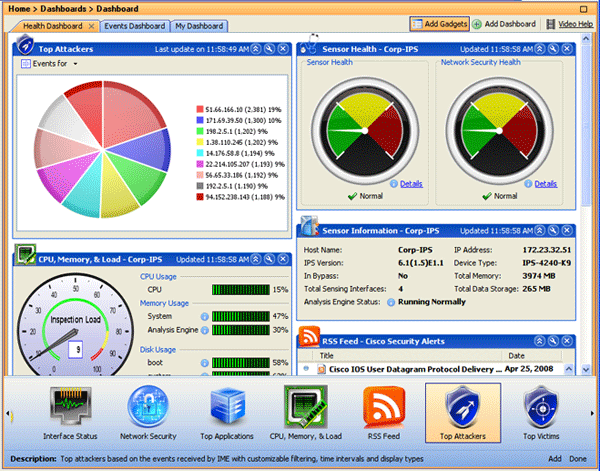
Task: Click blue swatch for 171.69.39.50
Action: pyautogui.click(x=200, y=120)
